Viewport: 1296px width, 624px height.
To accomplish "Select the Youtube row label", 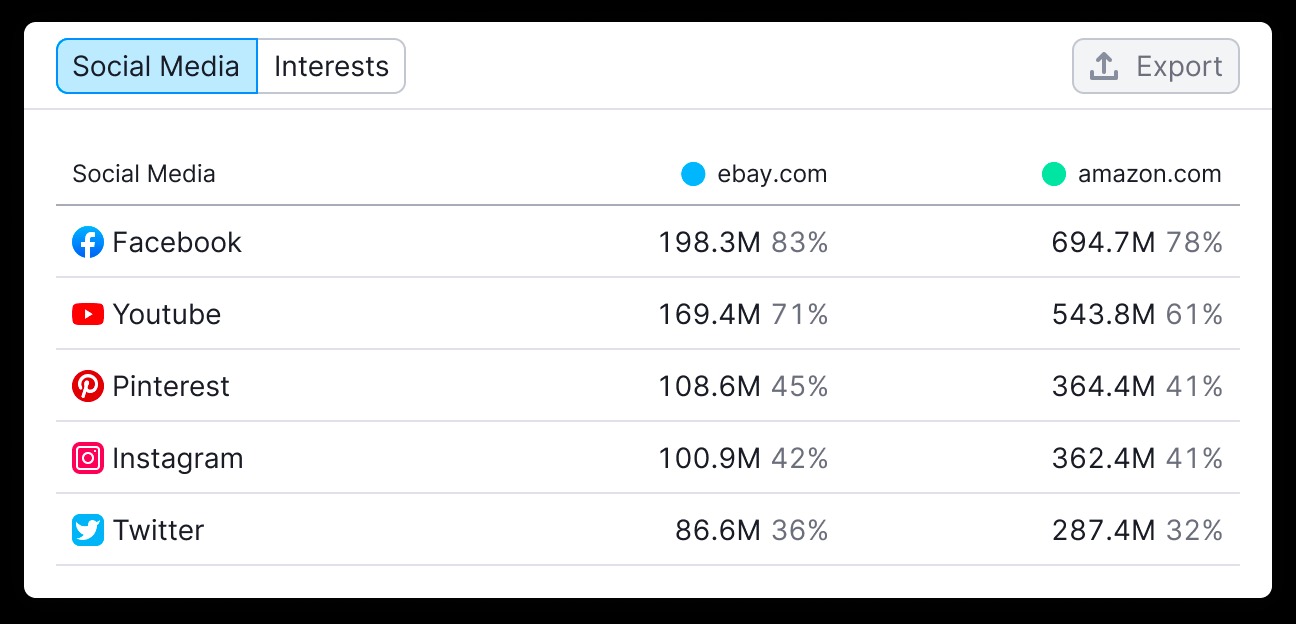I will point(167,314).
